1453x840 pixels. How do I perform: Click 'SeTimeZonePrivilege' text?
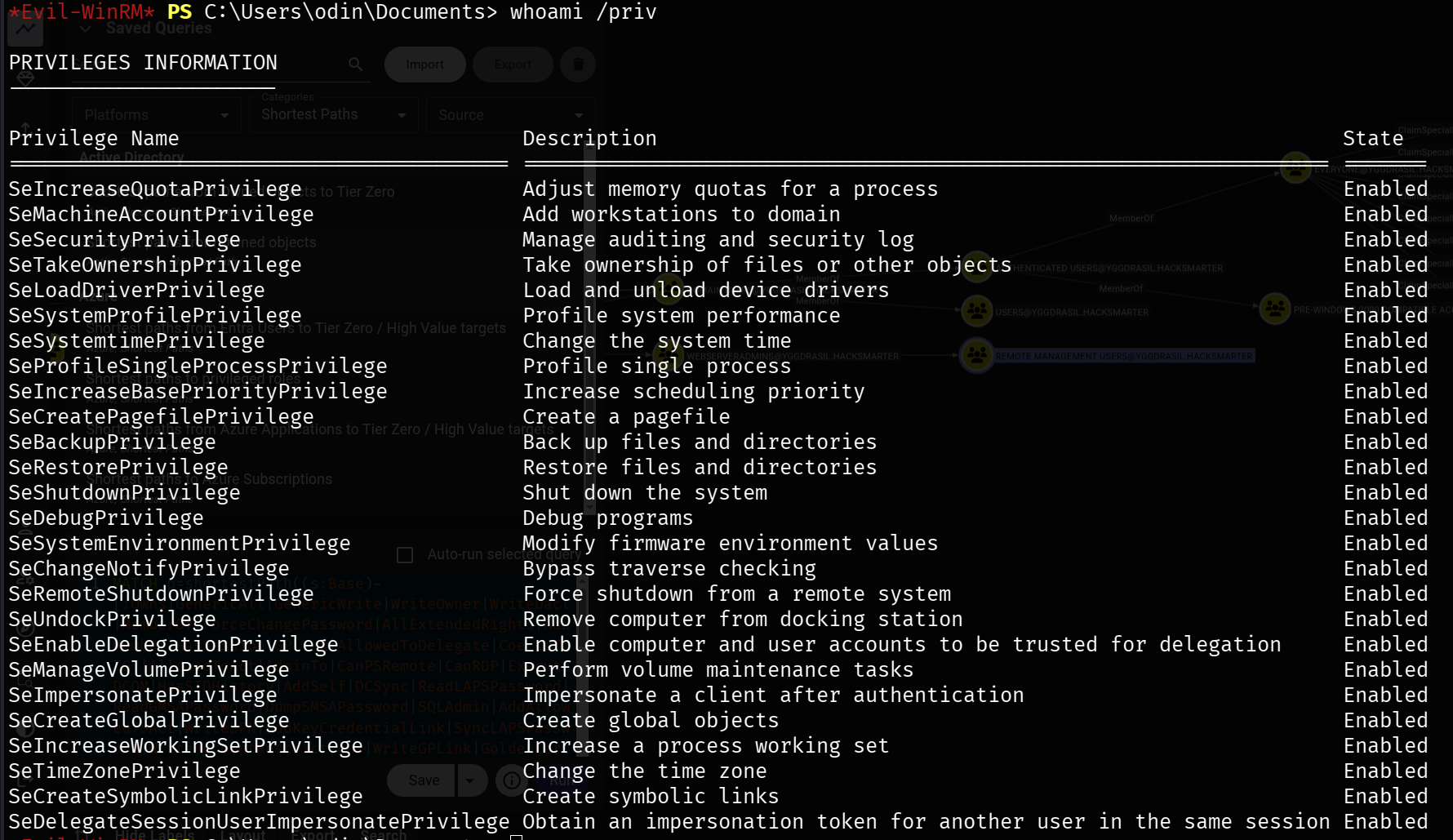(x=124, y=771)
